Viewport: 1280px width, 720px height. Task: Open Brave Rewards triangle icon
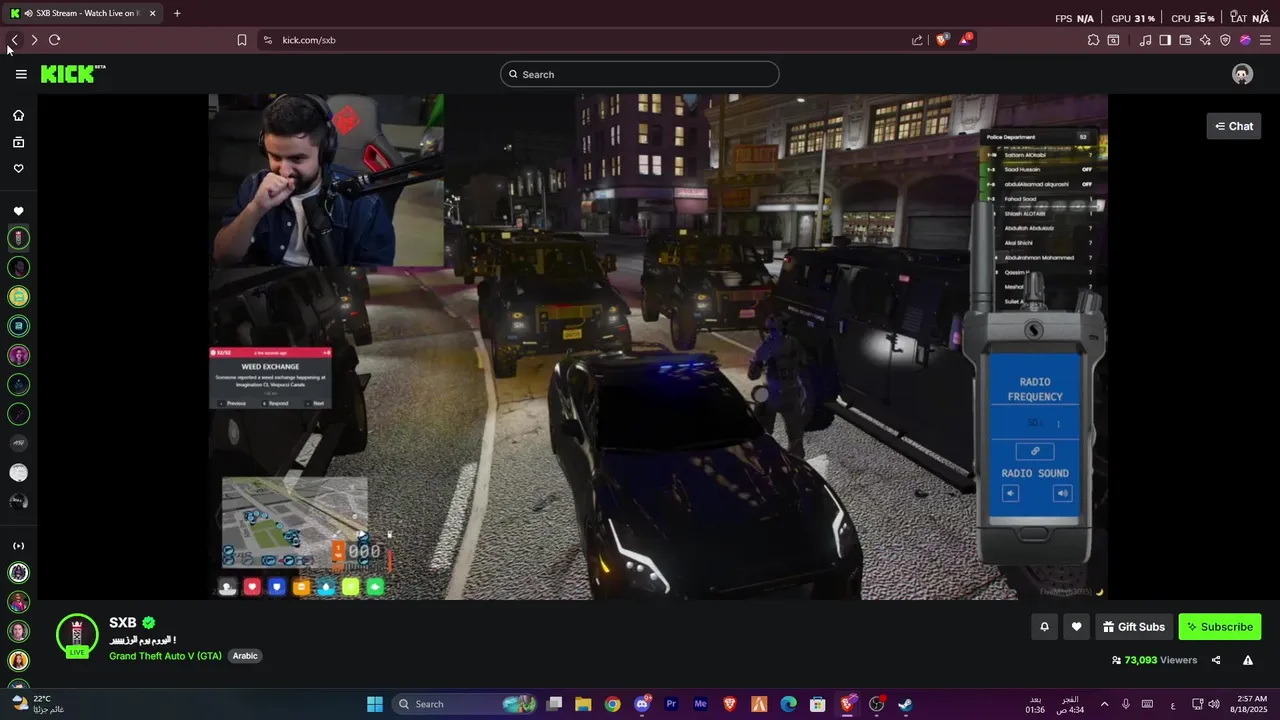click(965, 40)
